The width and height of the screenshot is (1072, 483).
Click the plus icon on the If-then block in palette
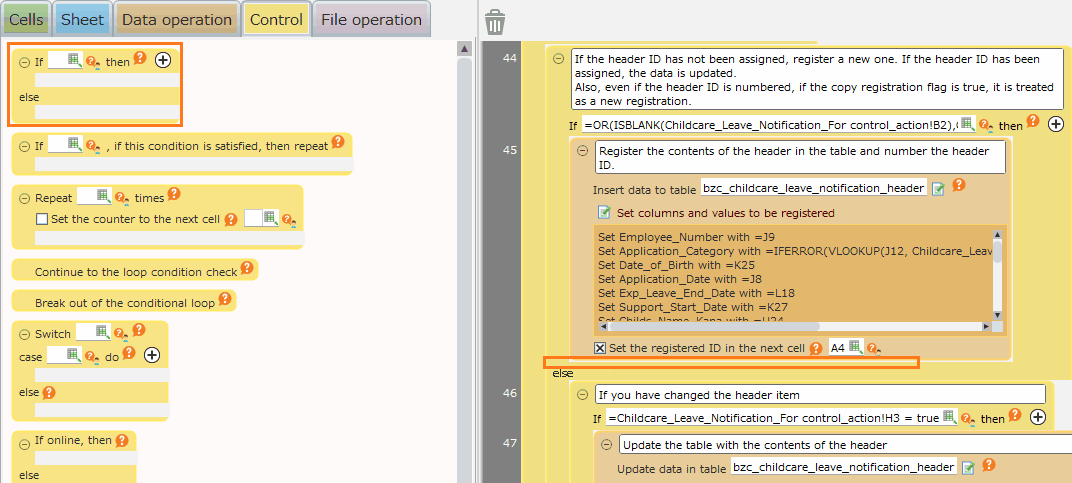[x=163, y=61]
